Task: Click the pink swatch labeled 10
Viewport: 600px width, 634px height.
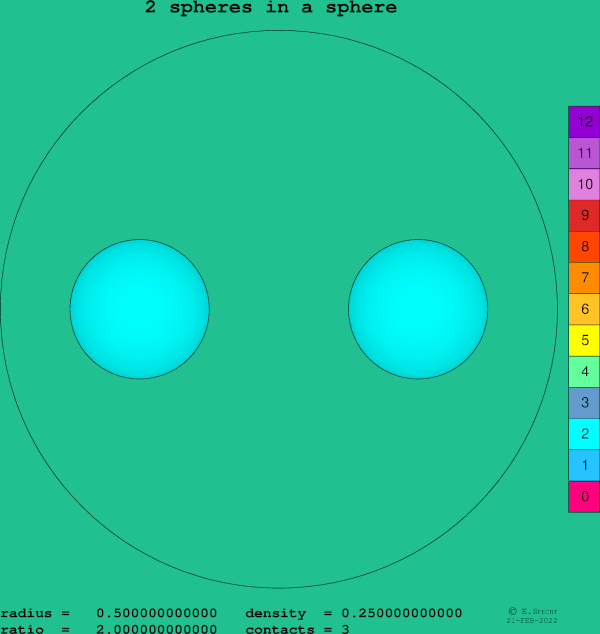Action: pyautogui.click(x=584, y=184)
